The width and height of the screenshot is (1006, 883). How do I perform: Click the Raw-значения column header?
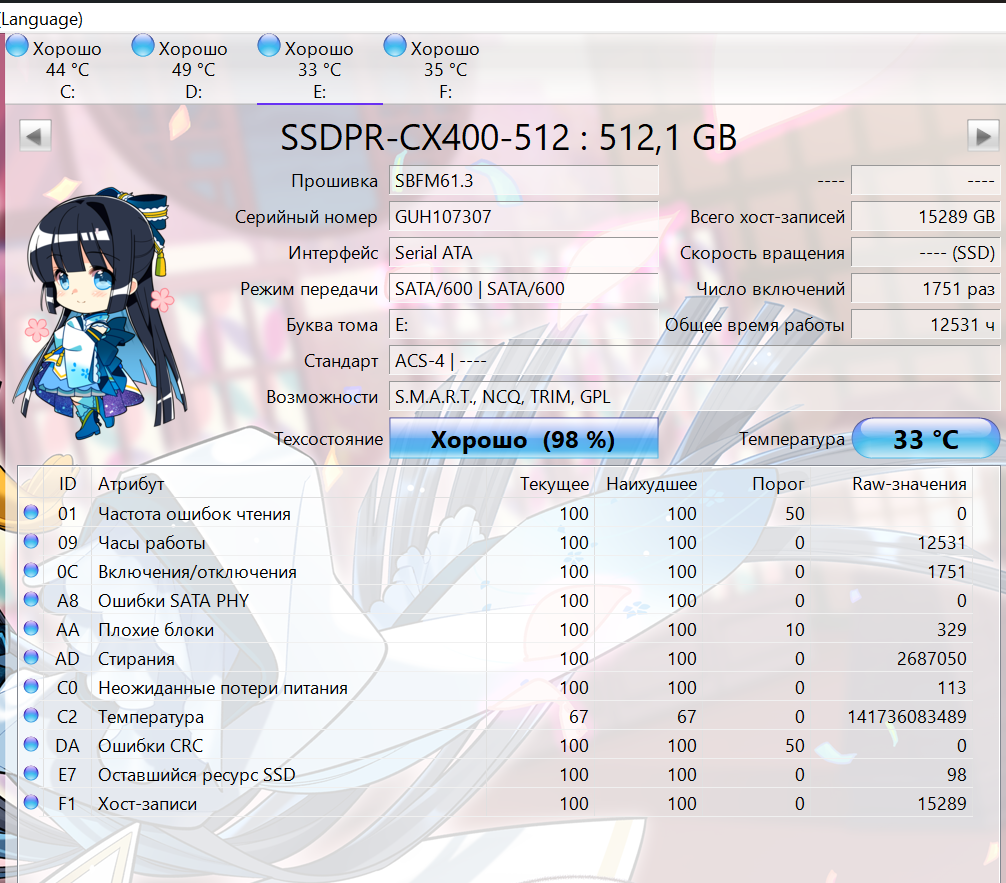(x=909, y=484)
